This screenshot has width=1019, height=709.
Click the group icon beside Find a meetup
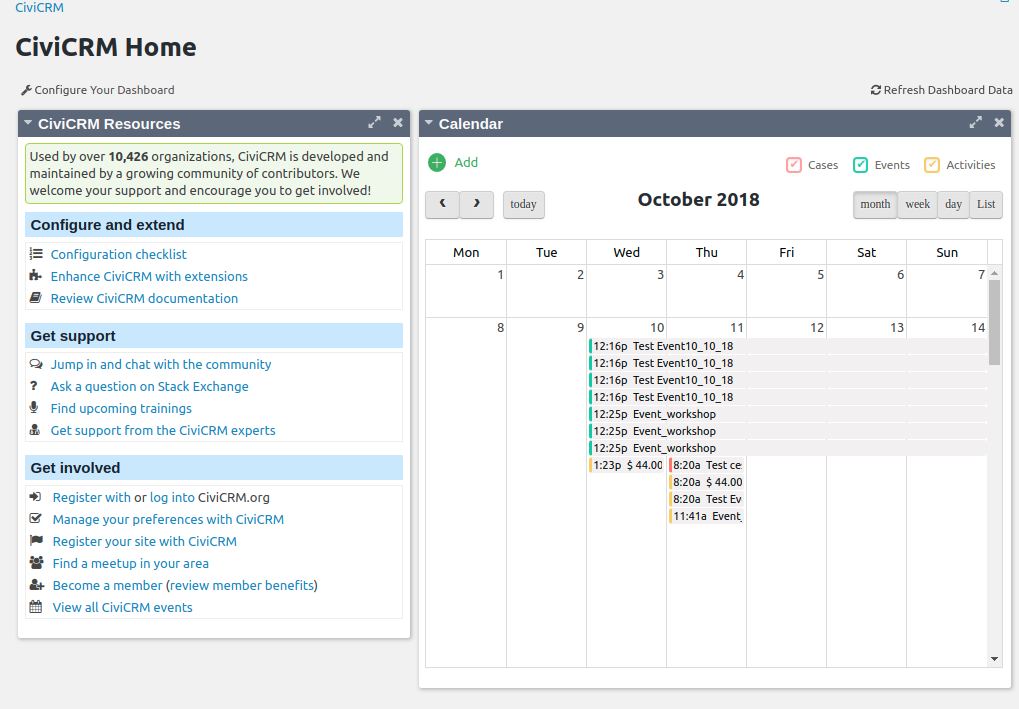pos(37,563)
